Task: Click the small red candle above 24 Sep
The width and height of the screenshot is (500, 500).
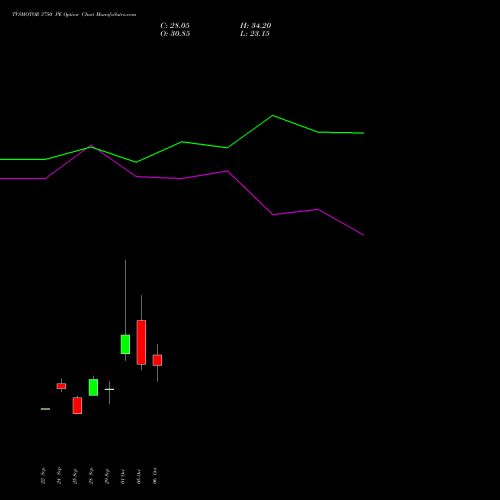Action: 61,386
